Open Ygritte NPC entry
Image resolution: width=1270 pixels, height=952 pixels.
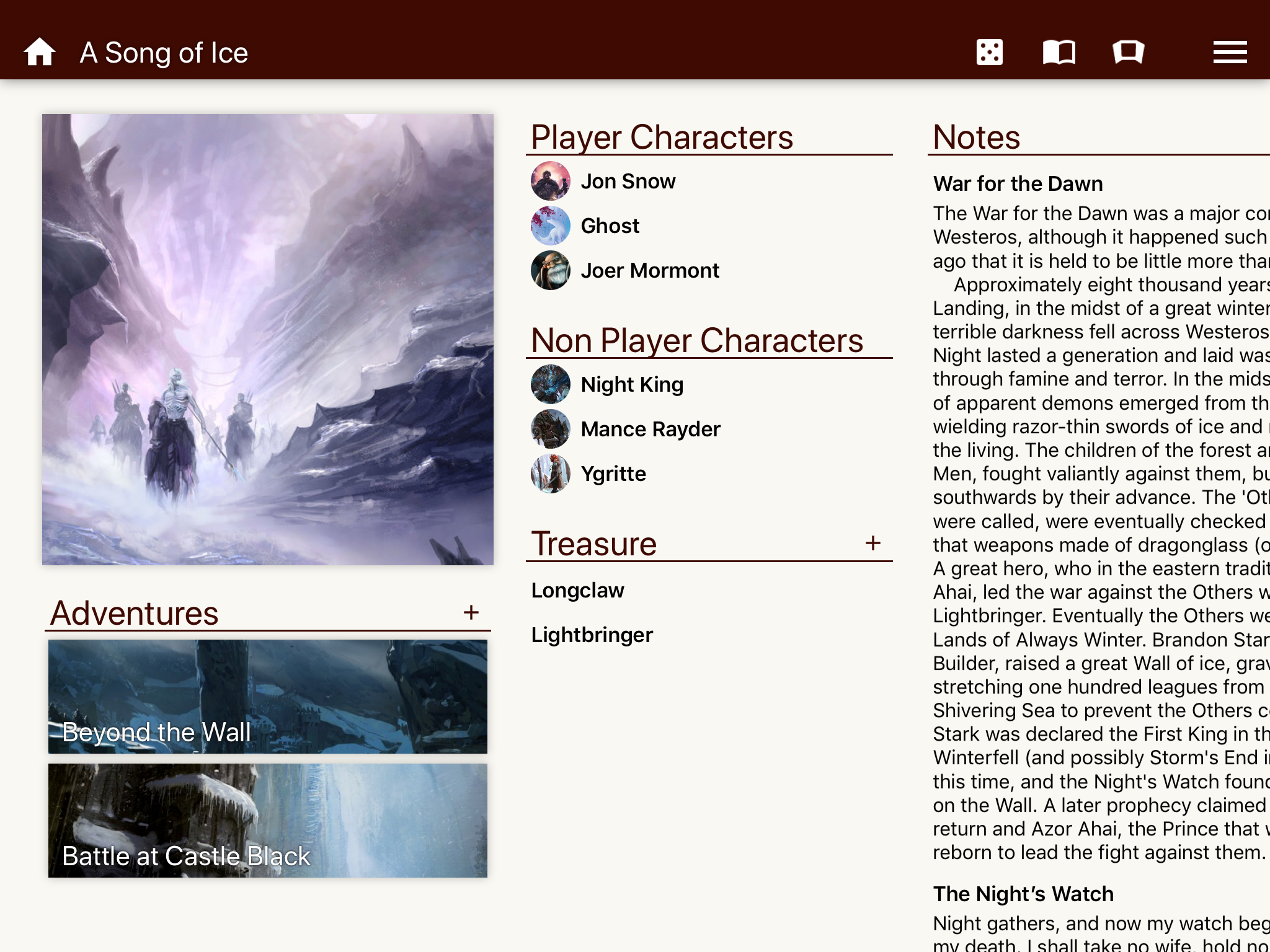(613, 474)
